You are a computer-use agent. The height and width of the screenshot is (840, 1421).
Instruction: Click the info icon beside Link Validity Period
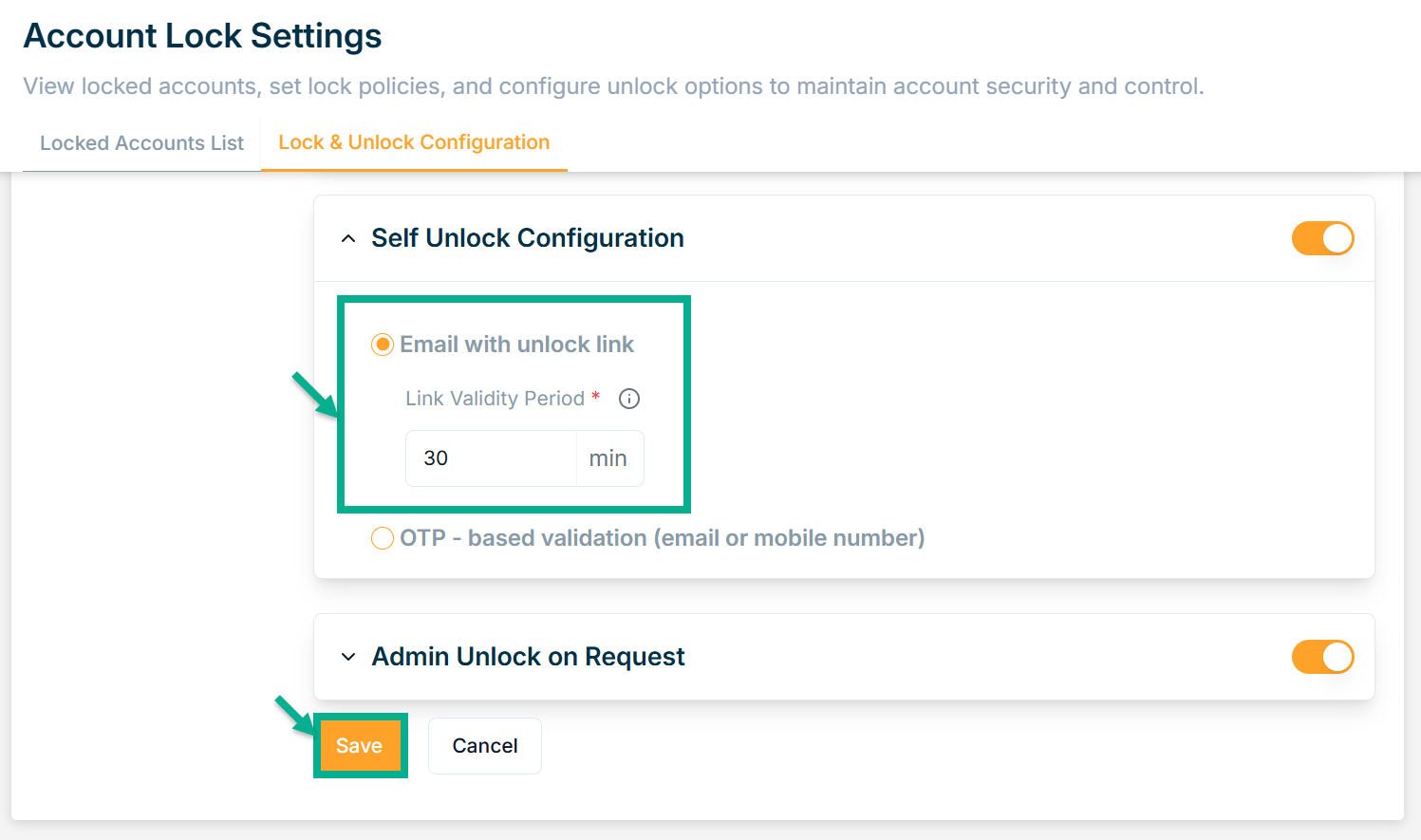[628, 399]
